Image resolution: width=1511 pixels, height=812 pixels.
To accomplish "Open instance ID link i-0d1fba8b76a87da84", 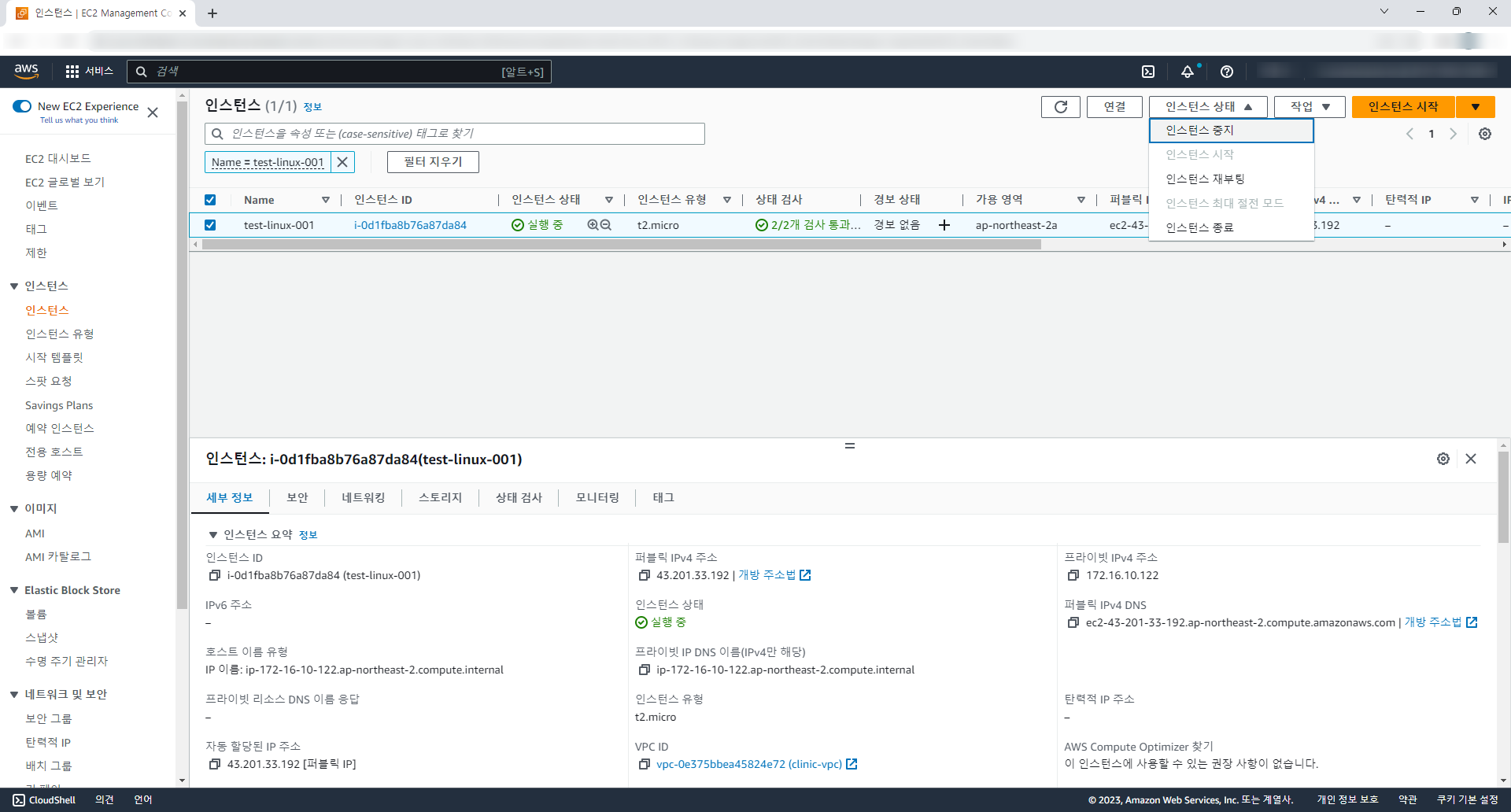I will pyautogui.click(x=410, y=225).
